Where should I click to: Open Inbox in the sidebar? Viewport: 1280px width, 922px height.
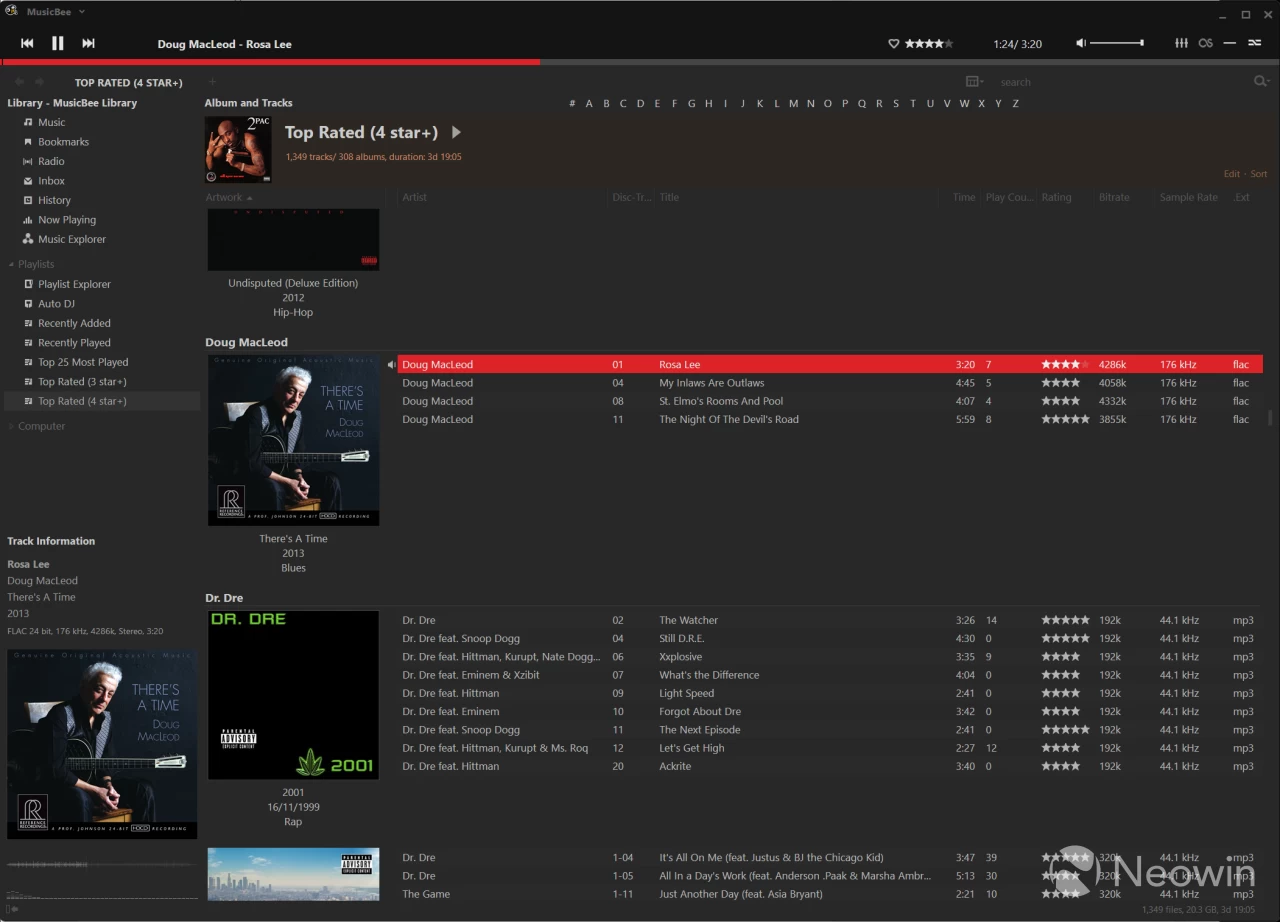tap(51, 181)
